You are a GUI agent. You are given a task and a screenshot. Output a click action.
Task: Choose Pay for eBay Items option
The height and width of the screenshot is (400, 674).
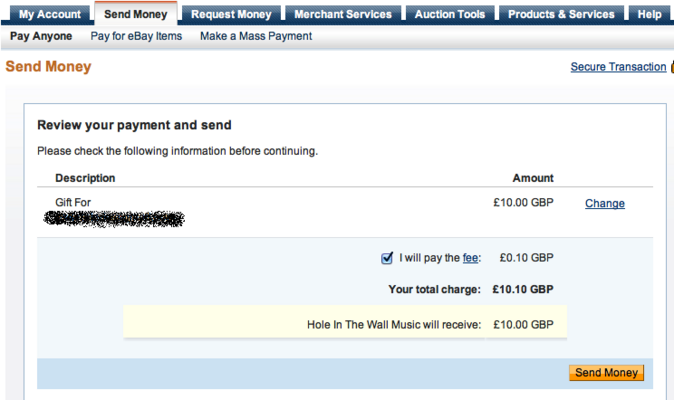pyautogui.click(x=136, y=36)
